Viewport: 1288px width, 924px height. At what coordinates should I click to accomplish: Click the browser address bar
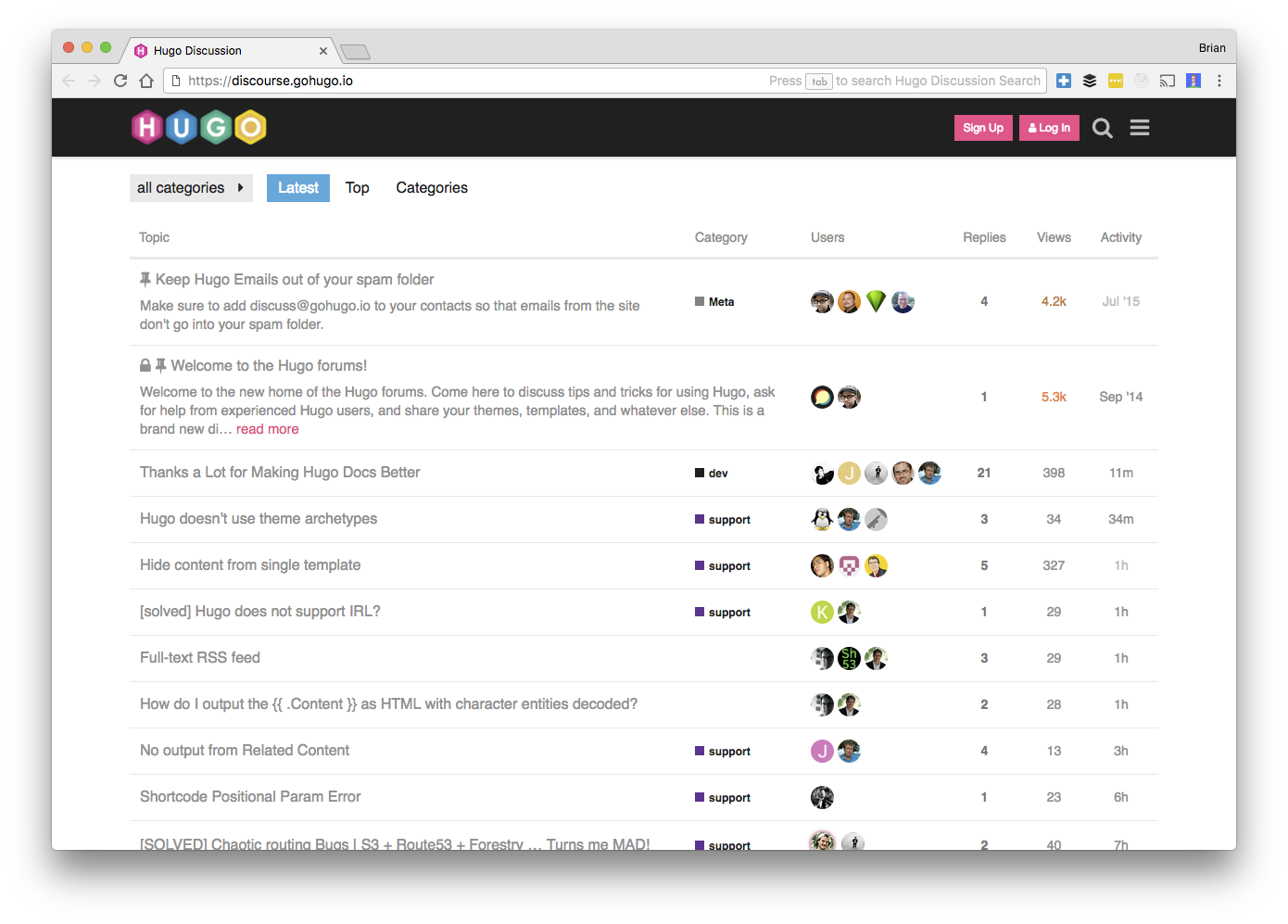click(463, 81)
